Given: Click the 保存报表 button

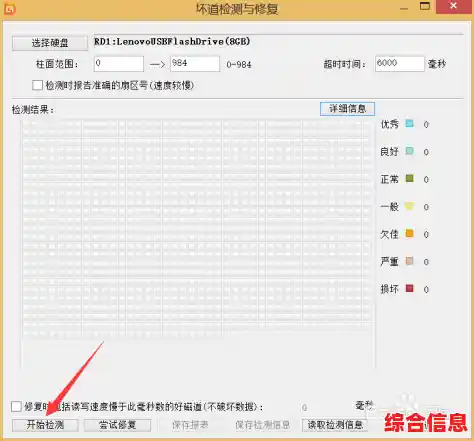Looking at the screenshot, I should pyautogui.click(x=190, y=425).
